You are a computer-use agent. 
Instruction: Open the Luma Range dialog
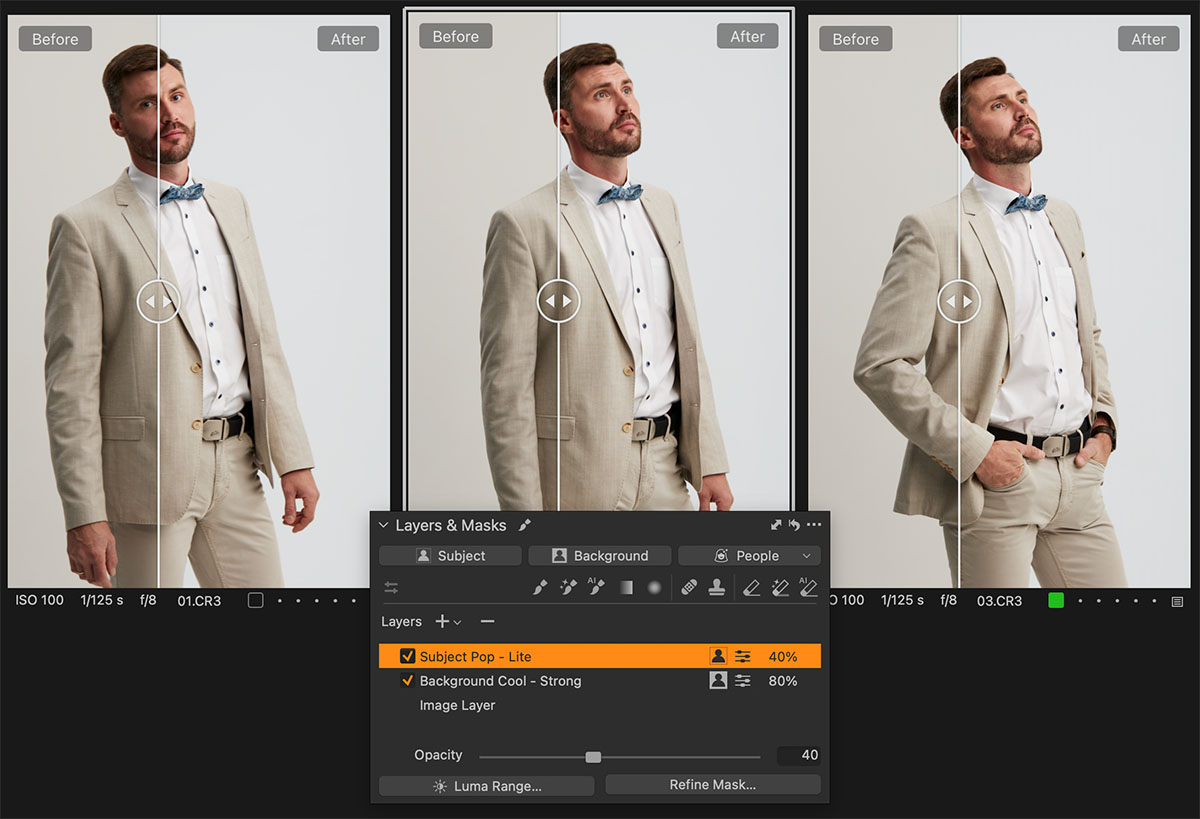click(487, 786)
